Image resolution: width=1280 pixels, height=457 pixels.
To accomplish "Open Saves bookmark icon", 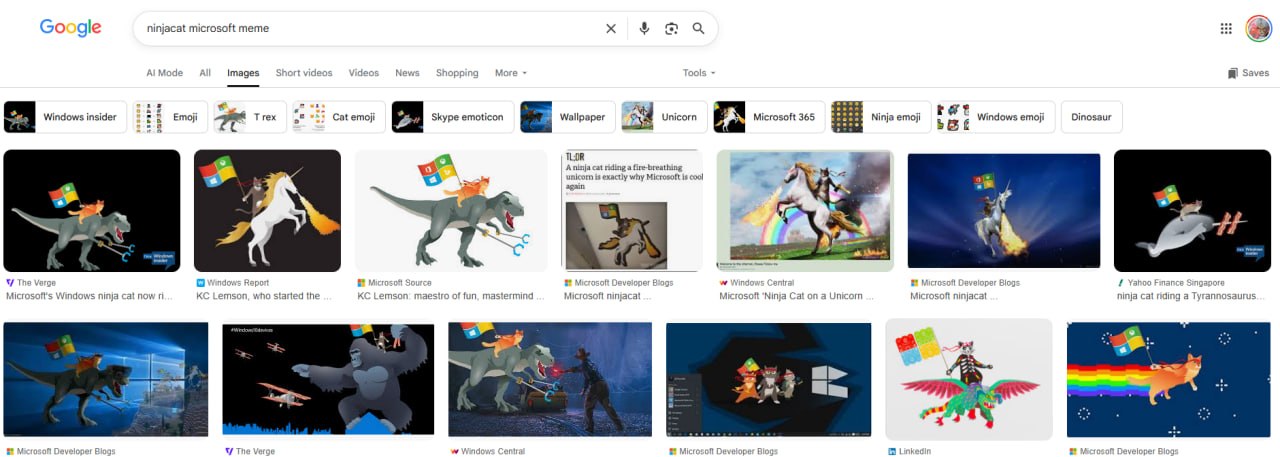I will pyautogui.click(x=1248, y=73).
